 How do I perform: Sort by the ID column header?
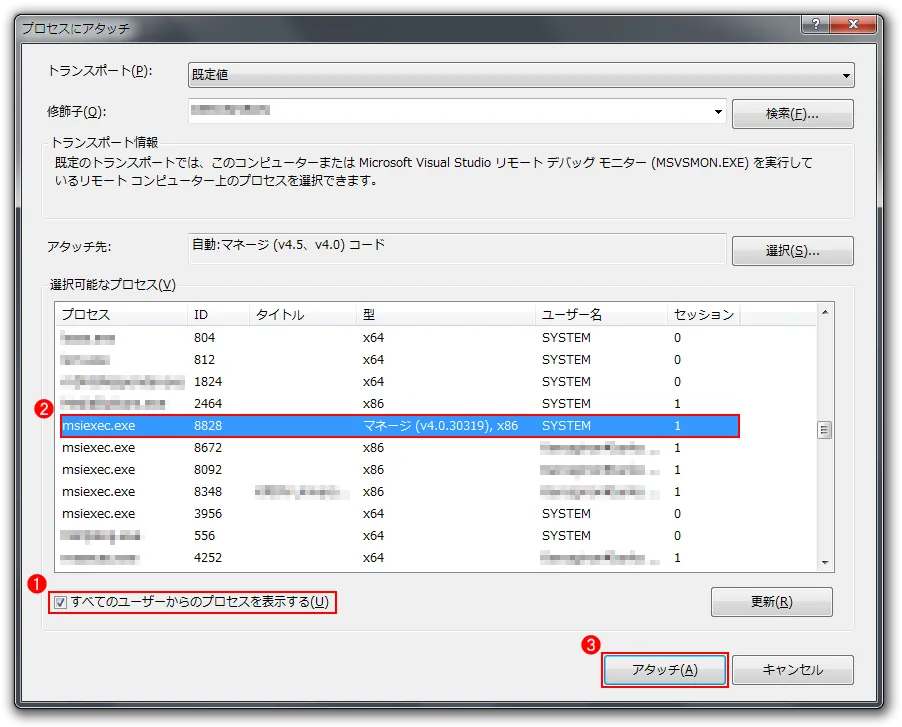click(218, 315)
